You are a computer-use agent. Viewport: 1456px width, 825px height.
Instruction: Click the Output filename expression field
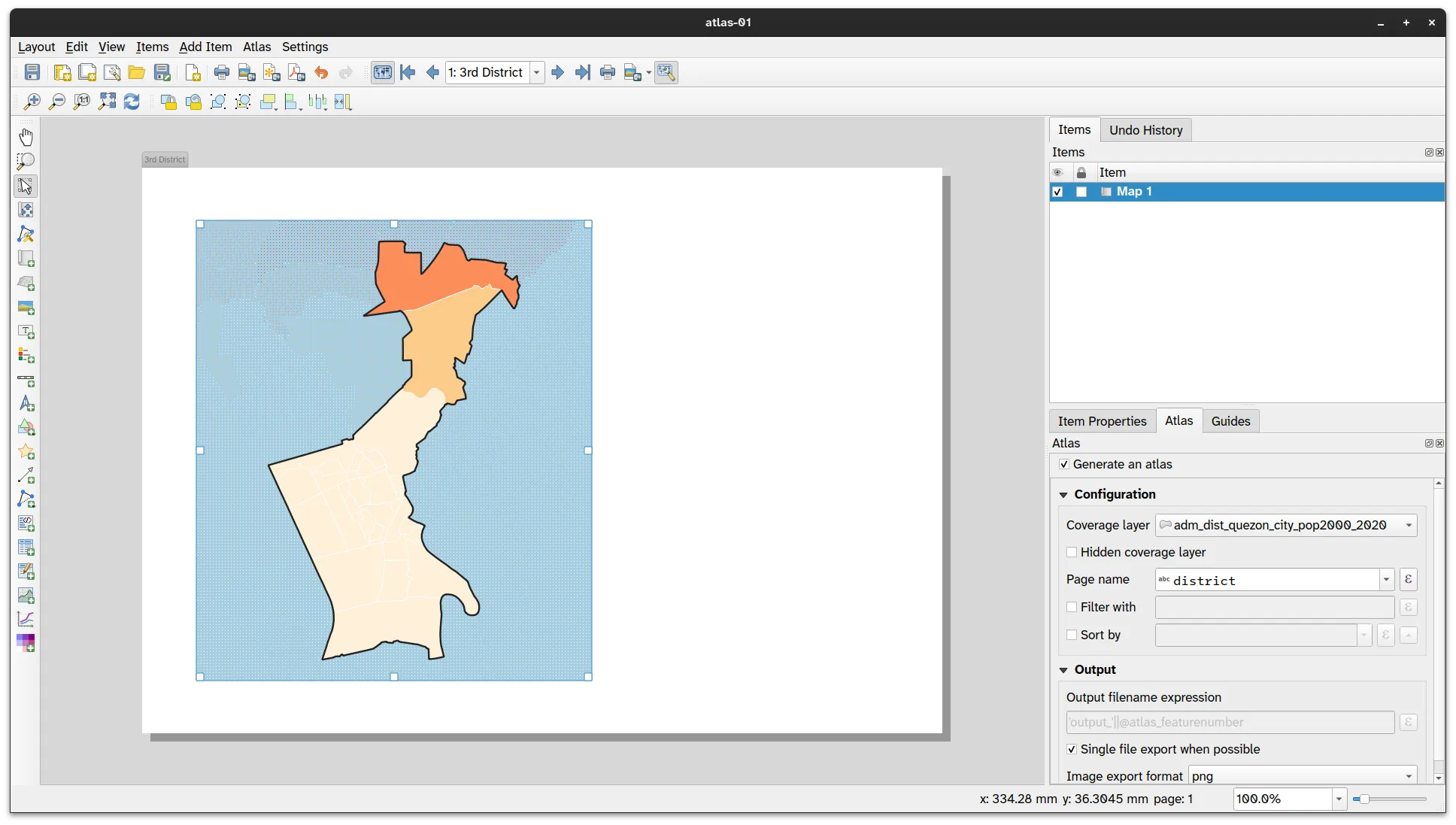tap(1230, 722)
